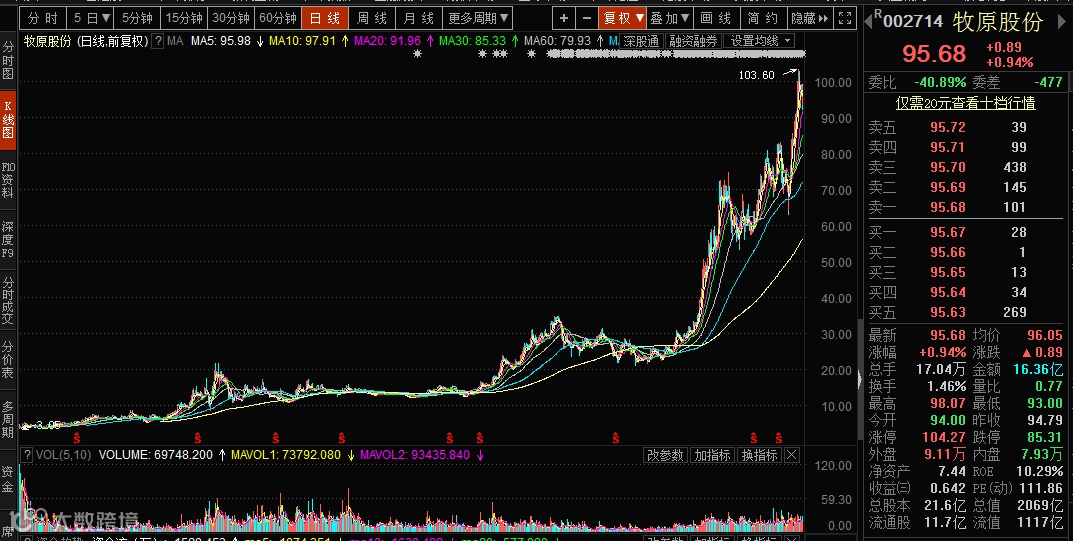Click the panel collapse handle right of chart
The width and height of the screenshot is (1073, 541).
click(x=860, y=379)
